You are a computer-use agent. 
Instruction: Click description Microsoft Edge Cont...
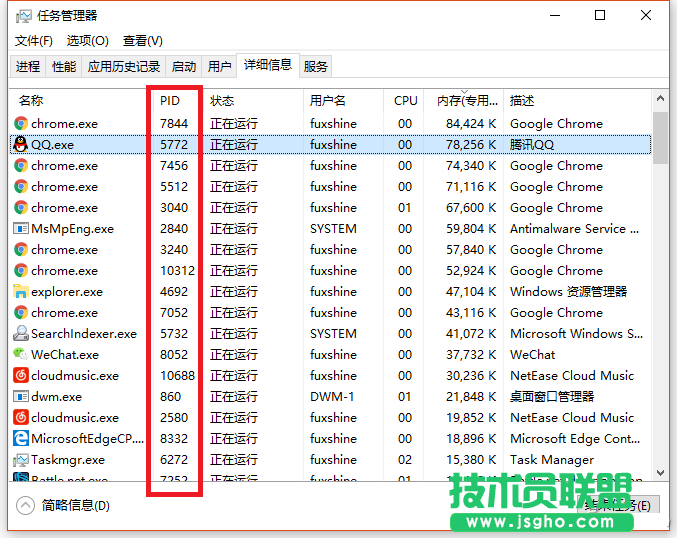coord(575,439)
